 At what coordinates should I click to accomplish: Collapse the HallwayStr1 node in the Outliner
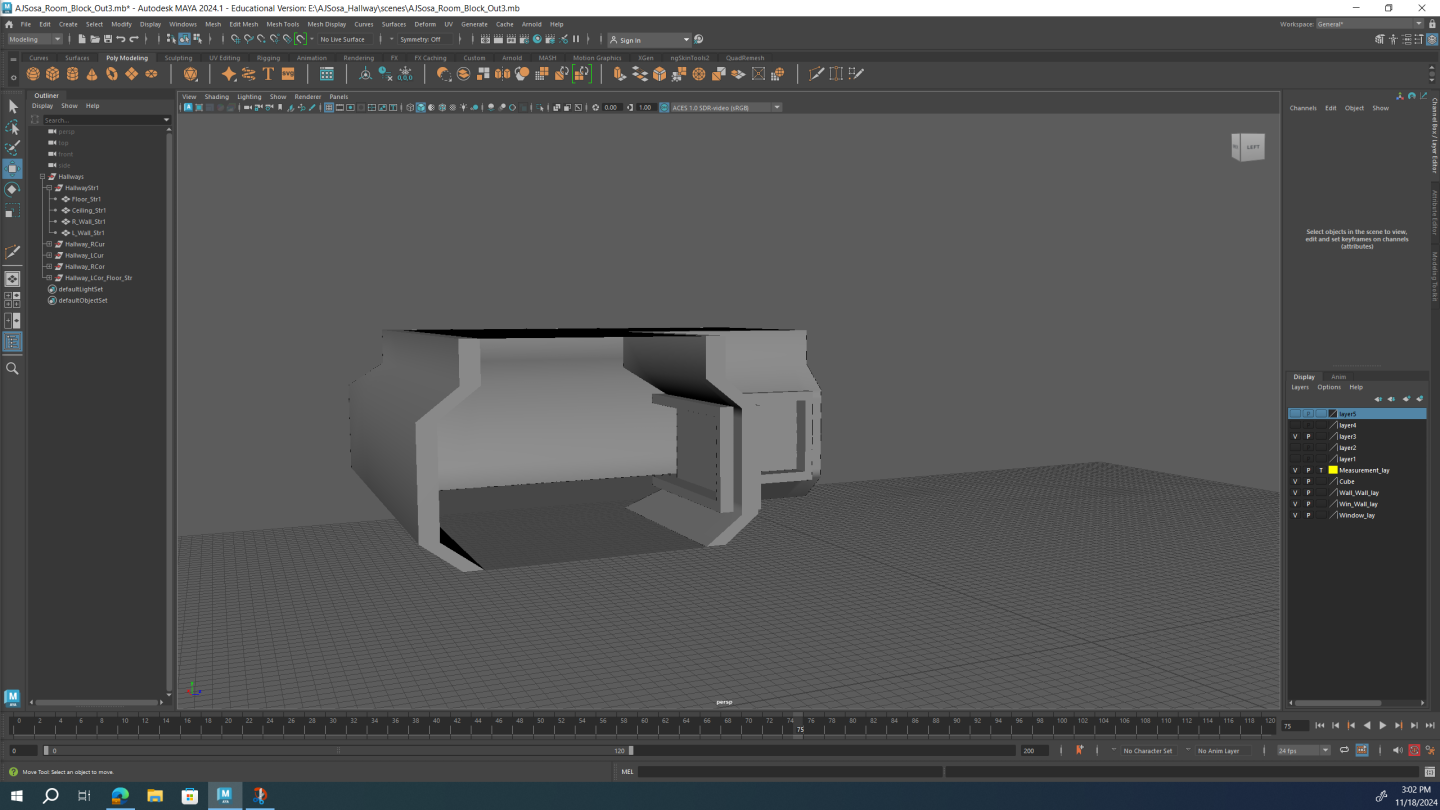pos(48,188)
